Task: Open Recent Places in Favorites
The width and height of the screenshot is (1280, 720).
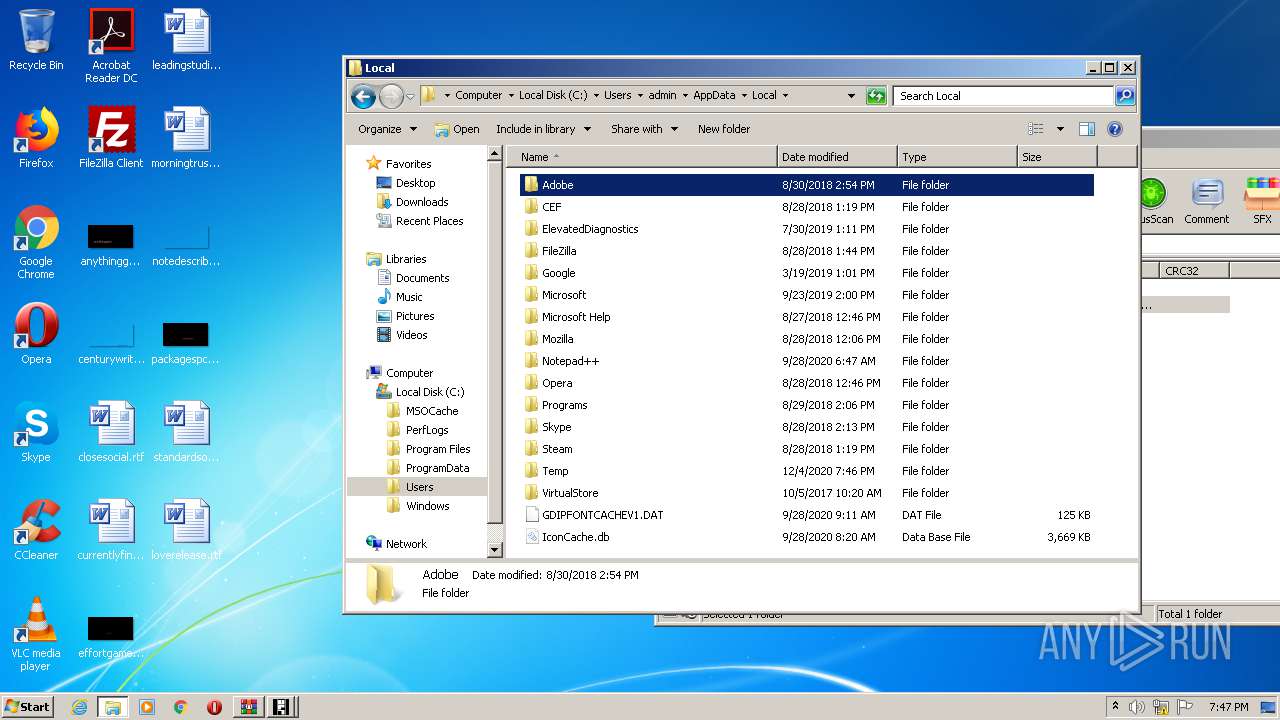Action: [429, 221]
